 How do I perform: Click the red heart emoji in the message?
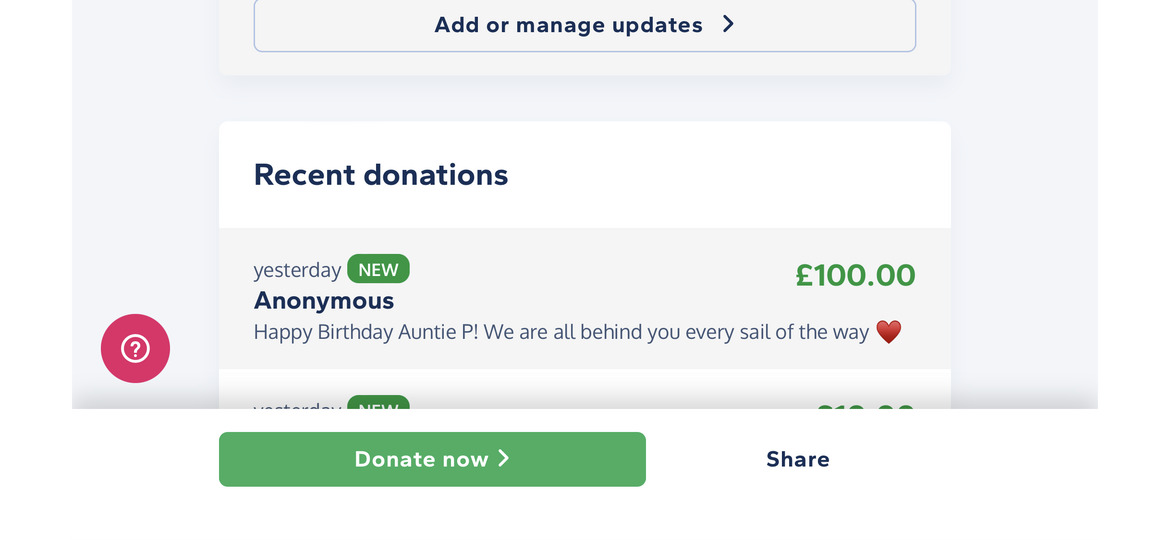(888, 332)
